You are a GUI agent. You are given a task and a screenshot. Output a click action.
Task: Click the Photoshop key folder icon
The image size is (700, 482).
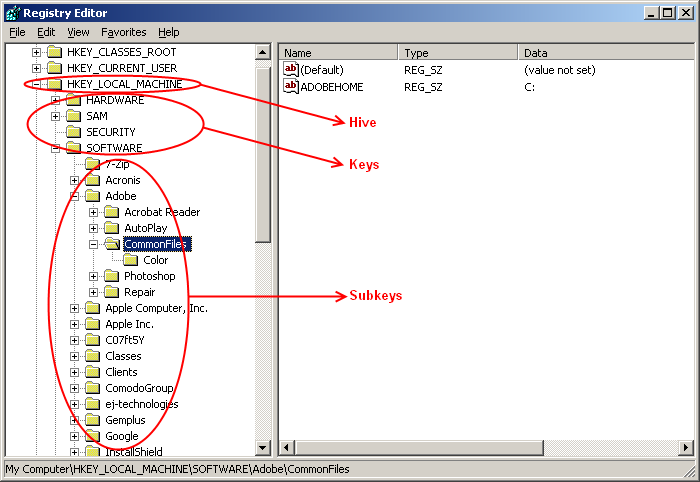click(x=112, y=276)
